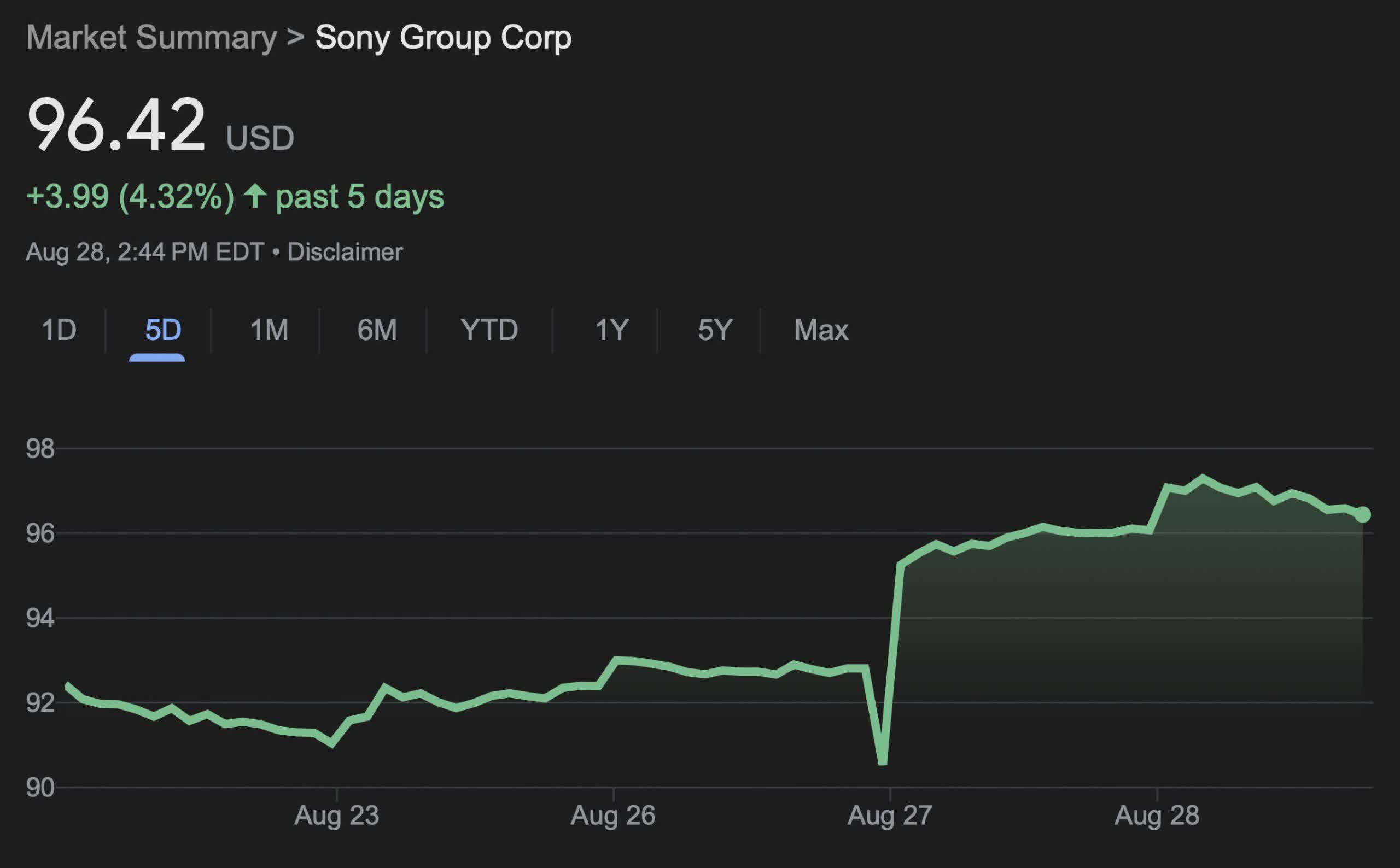Switch chart to 1Y range

click(x=611, y=330)
